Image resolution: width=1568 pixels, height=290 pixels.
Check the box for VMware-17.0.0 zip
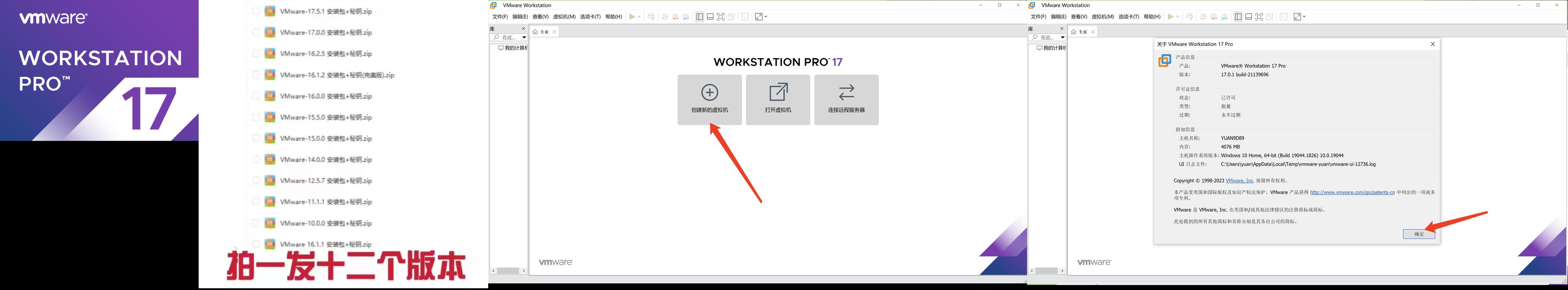256,32
